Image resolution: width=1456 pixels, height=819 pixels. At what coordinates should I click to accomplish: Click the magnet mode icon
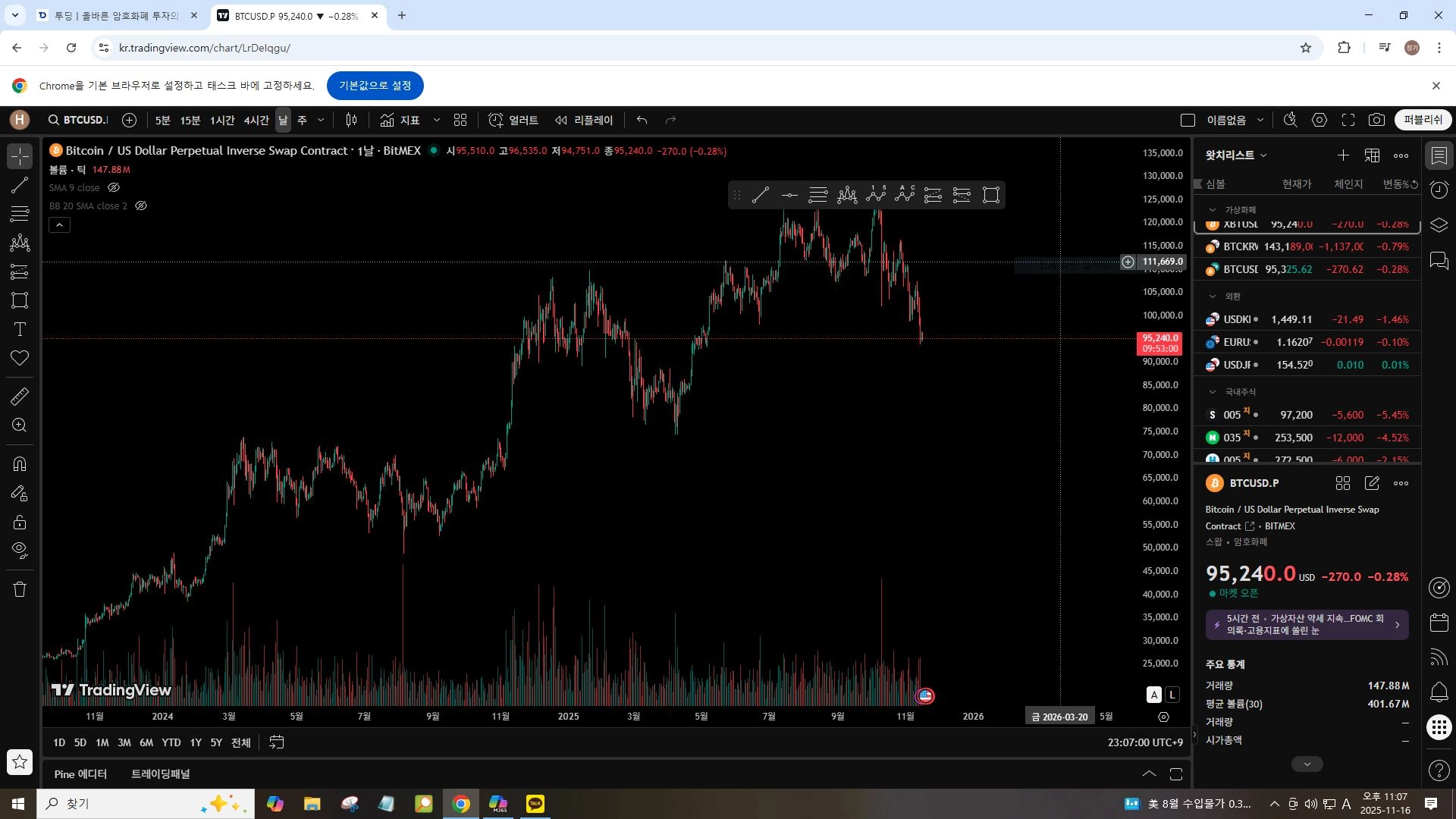20,464
